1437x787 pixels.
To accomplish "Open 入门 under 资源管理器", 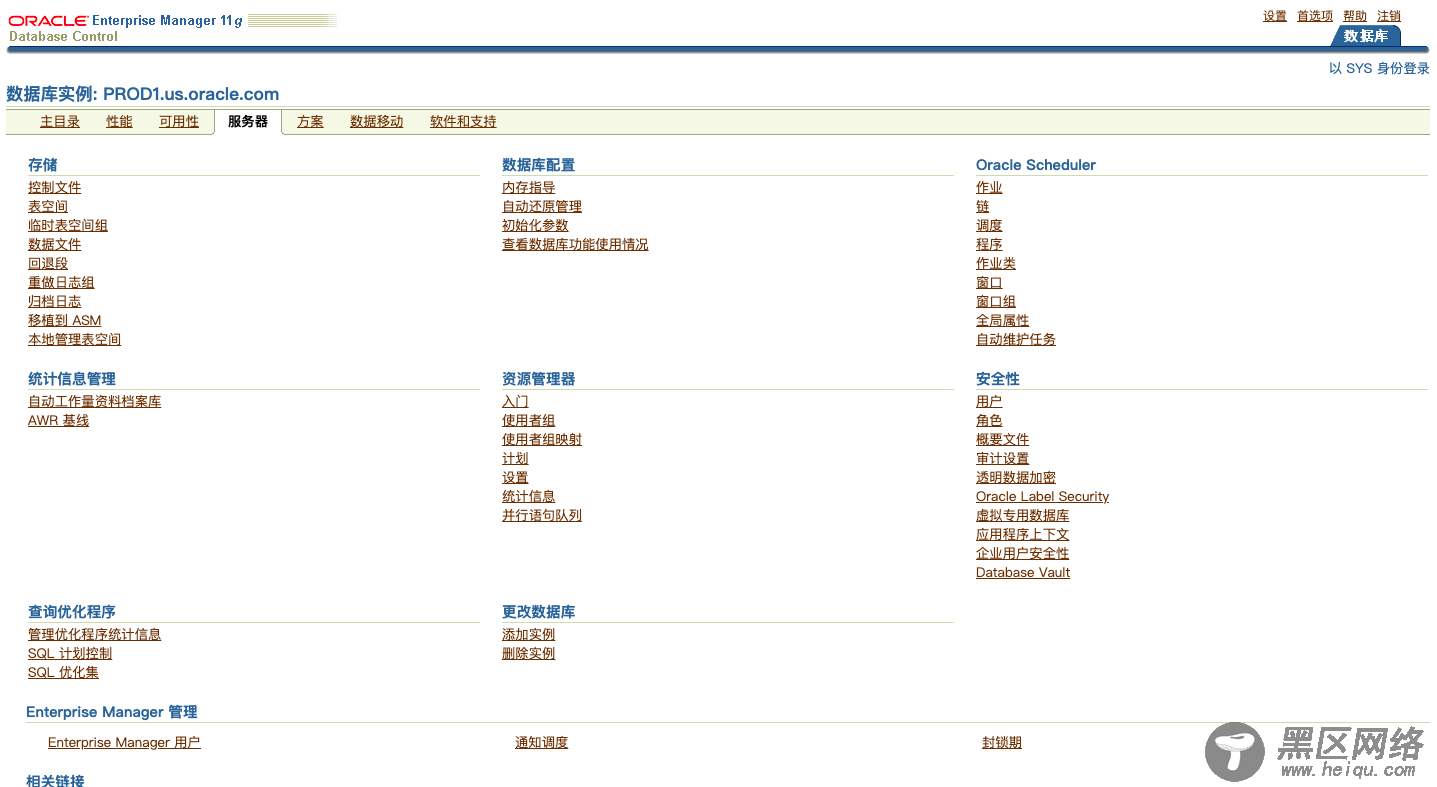I will (x=515, y=402).
